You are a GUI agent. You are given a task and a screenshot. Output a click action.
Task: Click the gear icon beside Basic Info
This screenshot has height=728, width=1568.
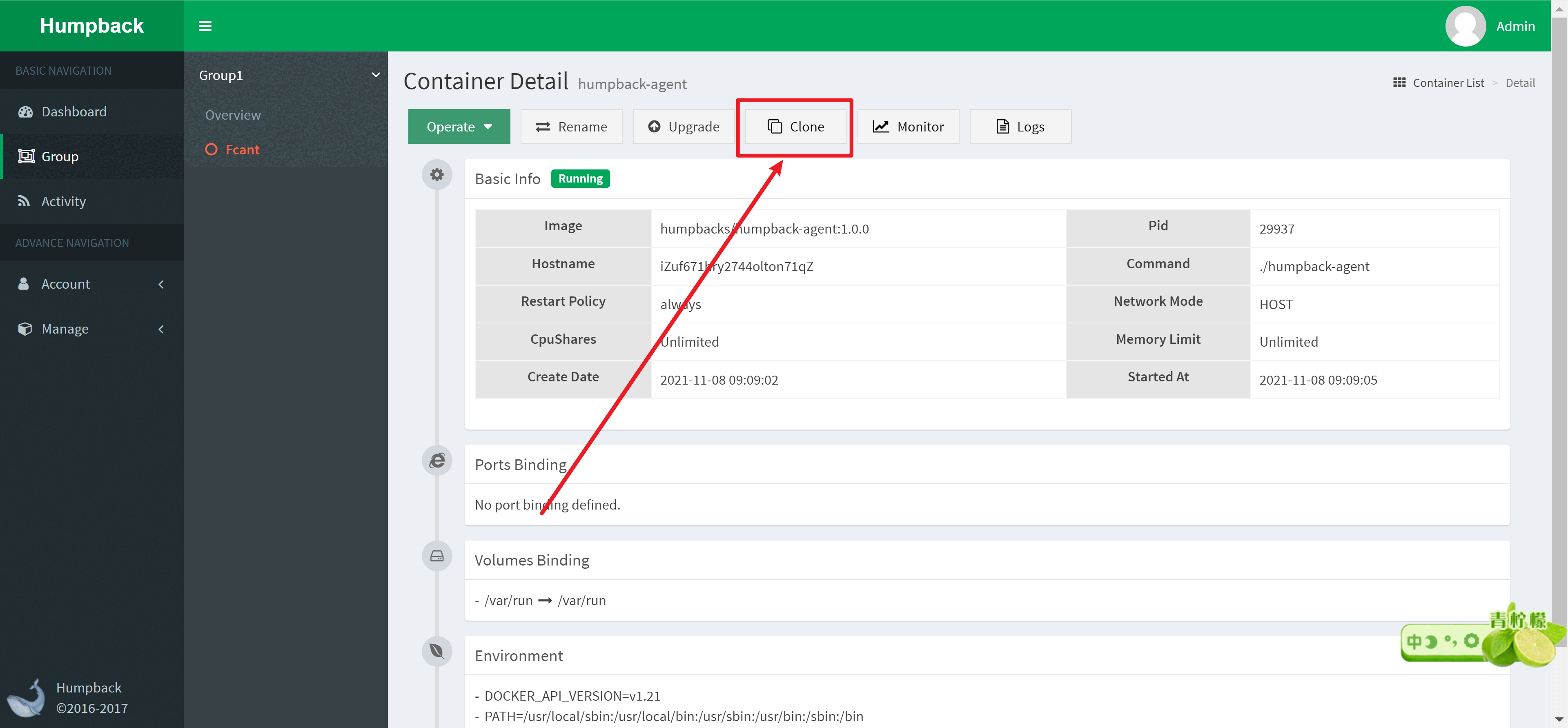(437, 175)
